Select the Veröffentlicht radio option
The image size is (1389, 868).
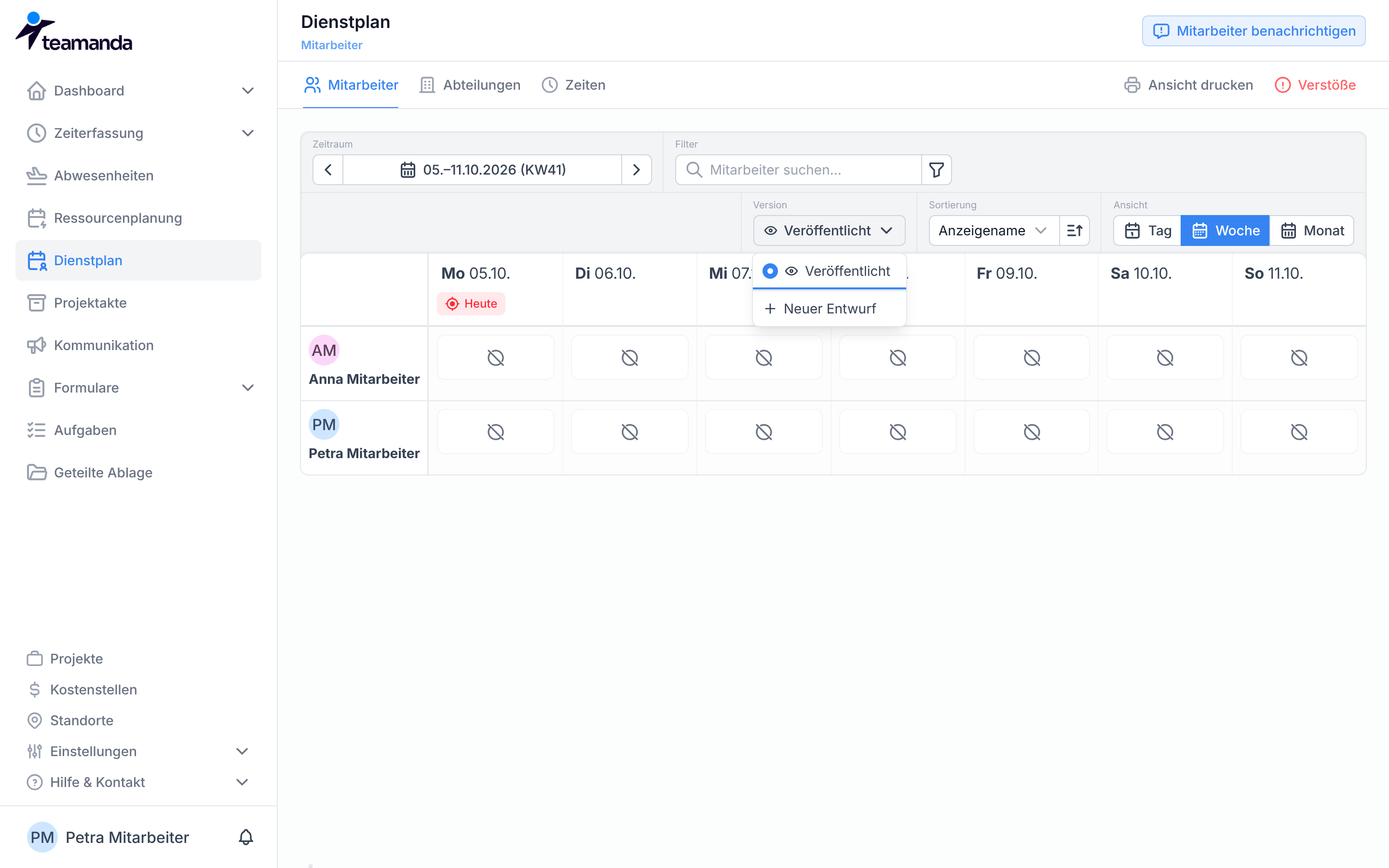coord(770,271)
